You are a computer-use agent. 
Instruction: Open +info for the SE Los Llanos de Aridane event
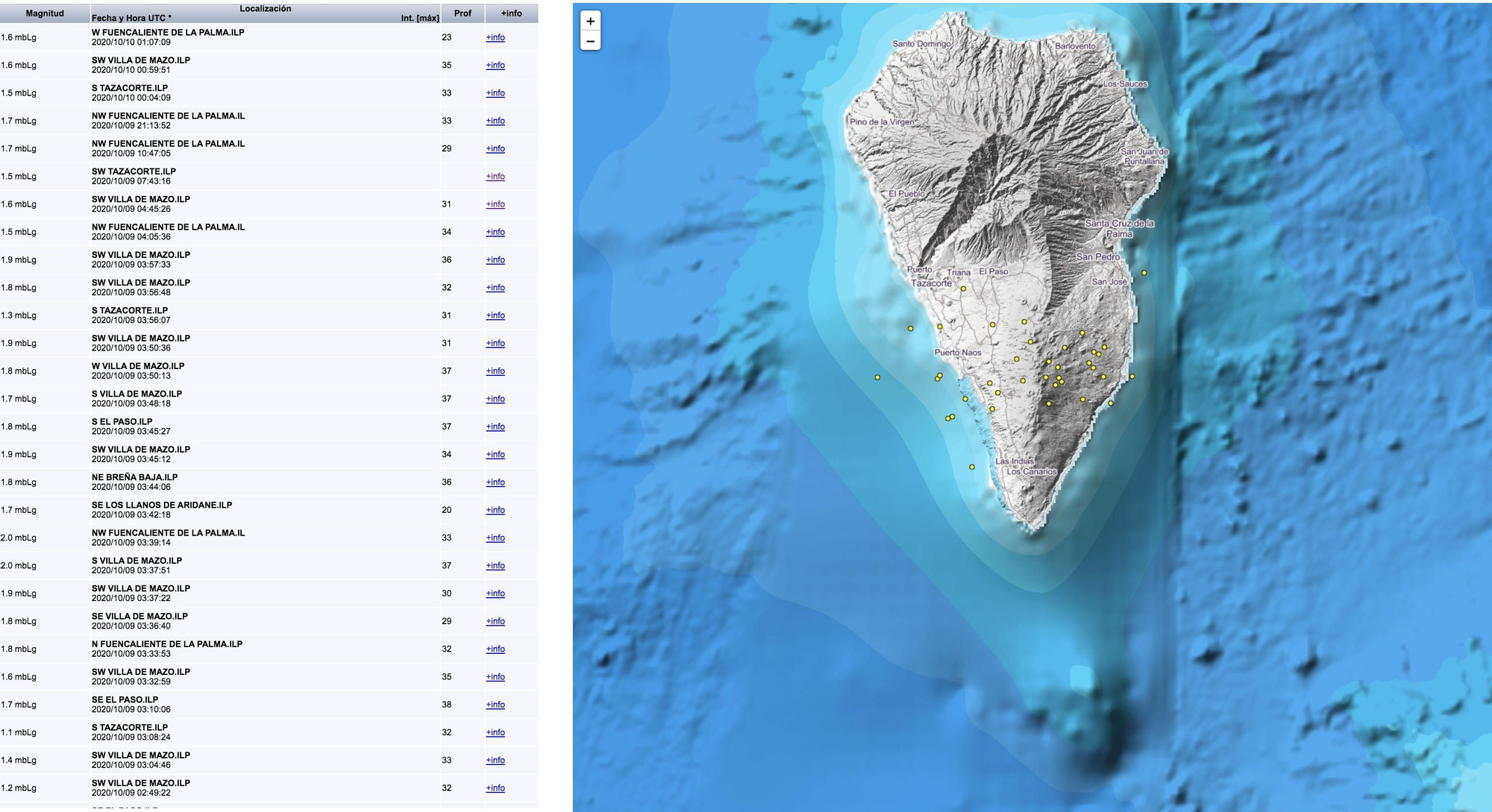coord(495,510)
